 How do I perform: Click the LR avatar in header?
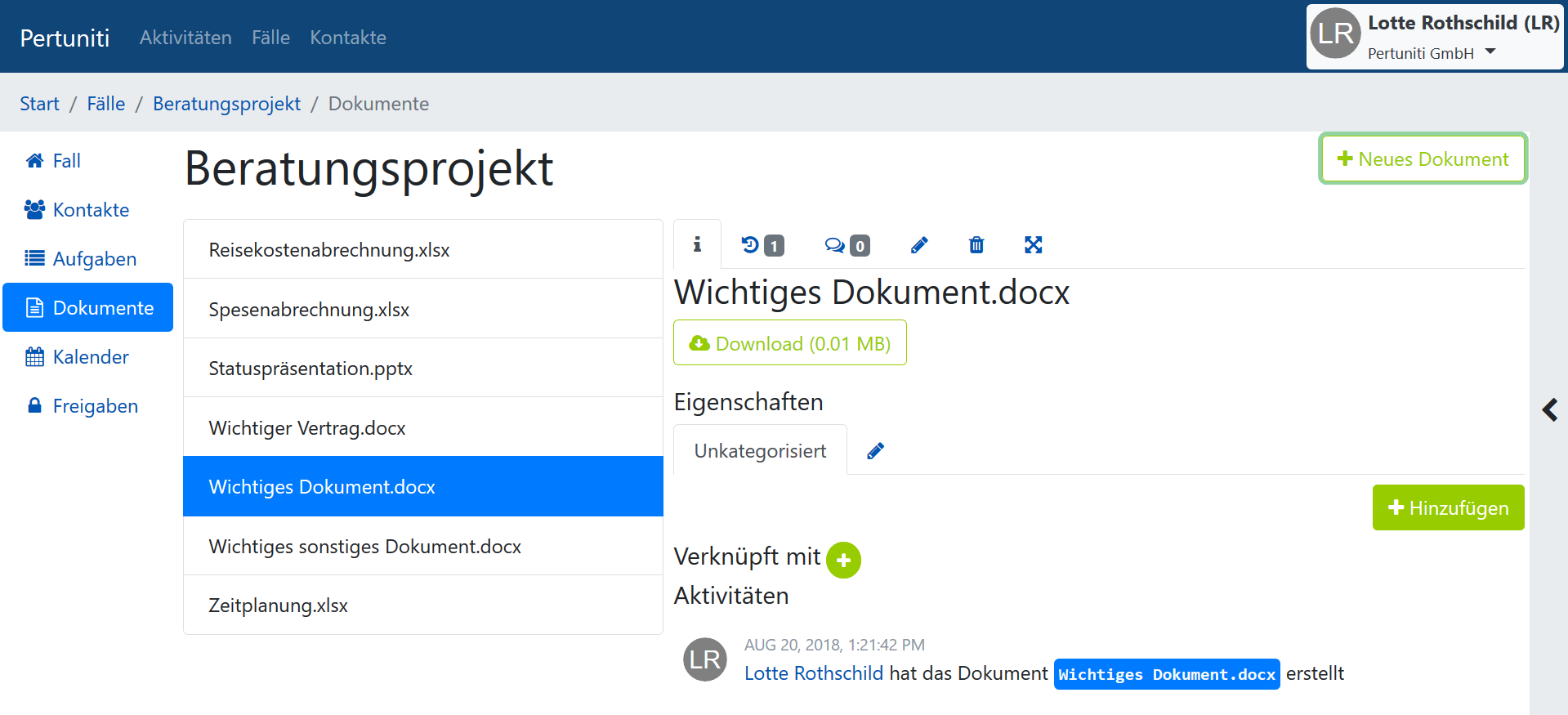point(1336,34)
